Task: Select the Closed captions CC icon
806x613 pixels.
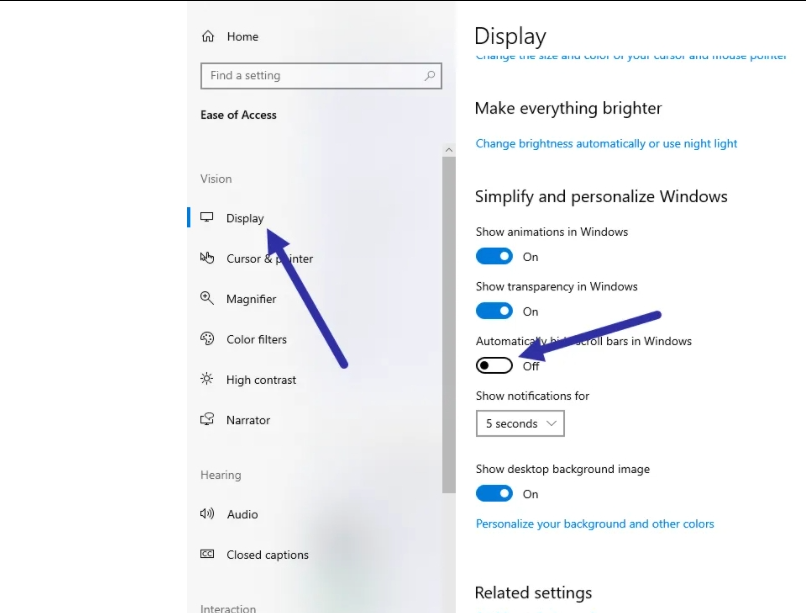Action: pyautogui.click(x=207, y=554)
